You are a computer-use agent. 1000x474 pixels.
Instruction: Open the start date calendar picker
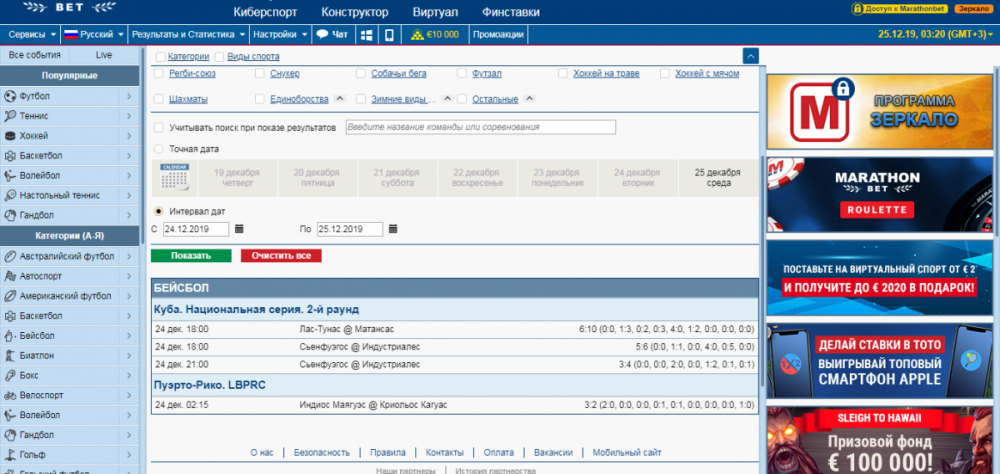239,229
